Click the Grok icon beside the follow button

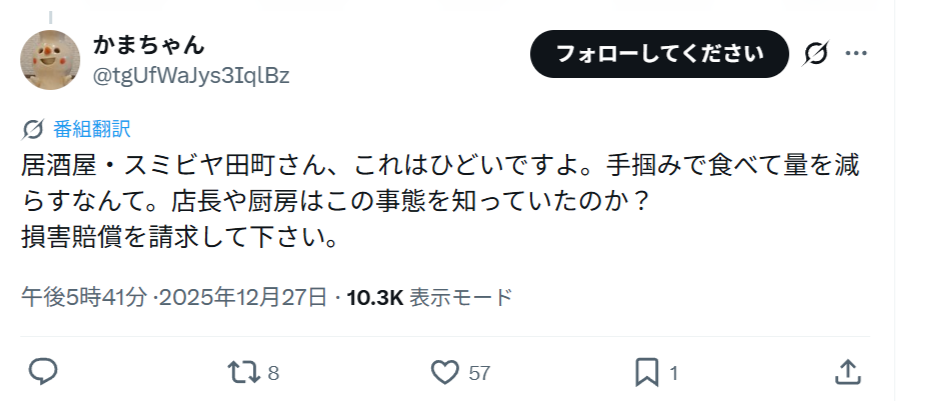click(815, 53)
